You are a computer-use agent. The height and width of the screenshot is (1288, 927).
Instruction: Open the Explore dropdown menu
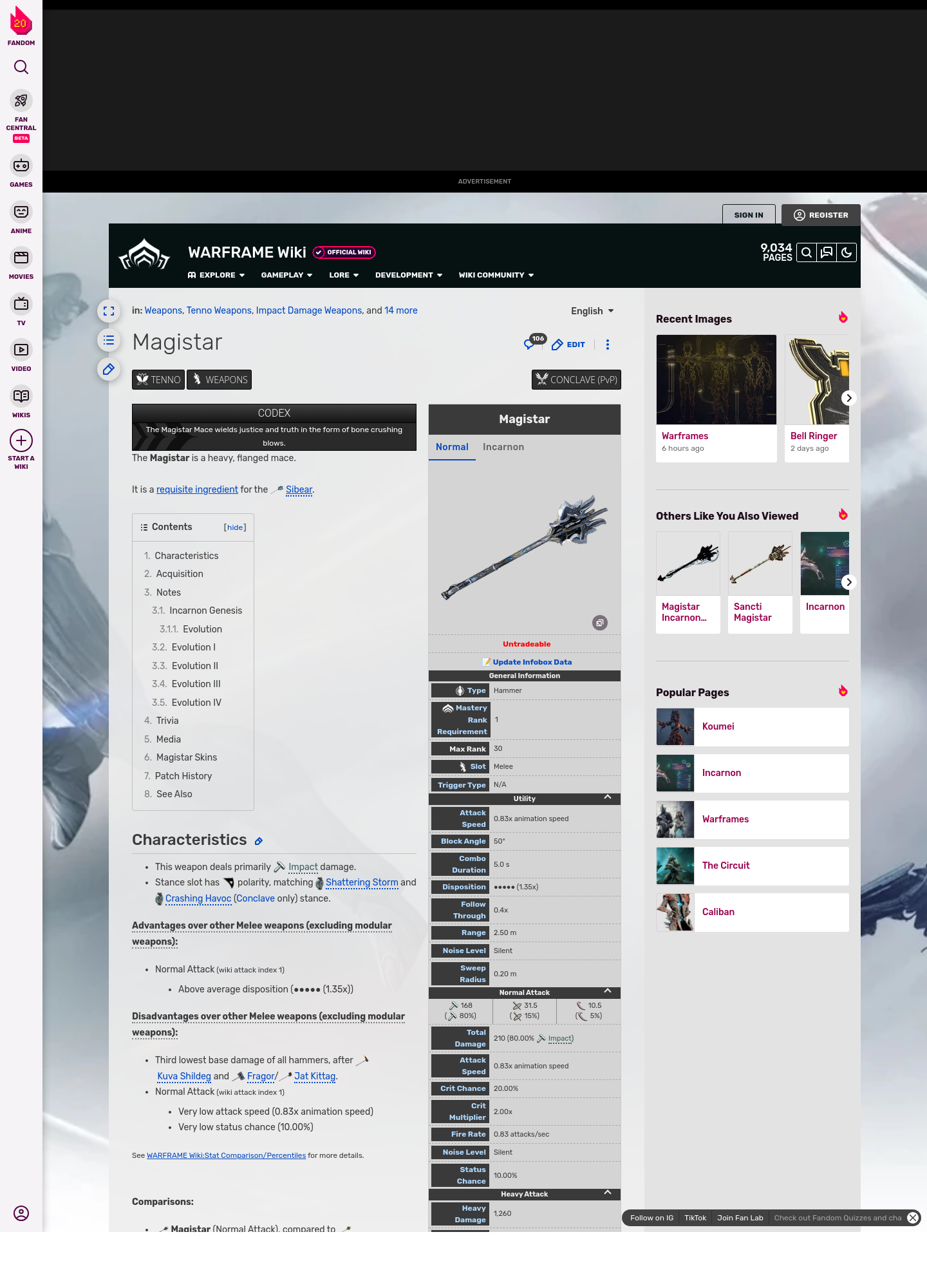coord(216,275)
